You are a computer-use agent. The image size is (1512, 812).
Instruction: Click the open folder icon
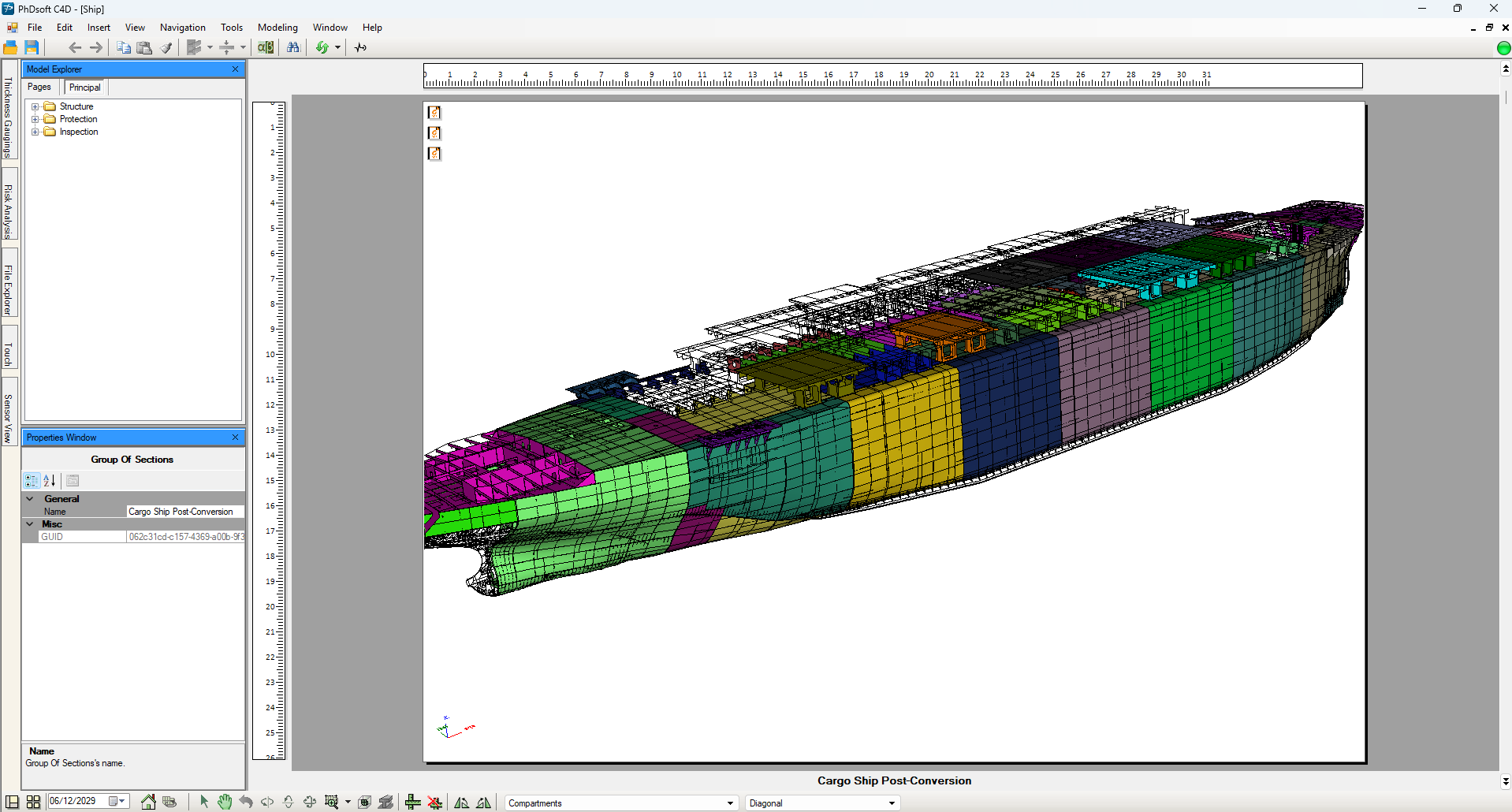pyautogui.click(x=10, y=47)
